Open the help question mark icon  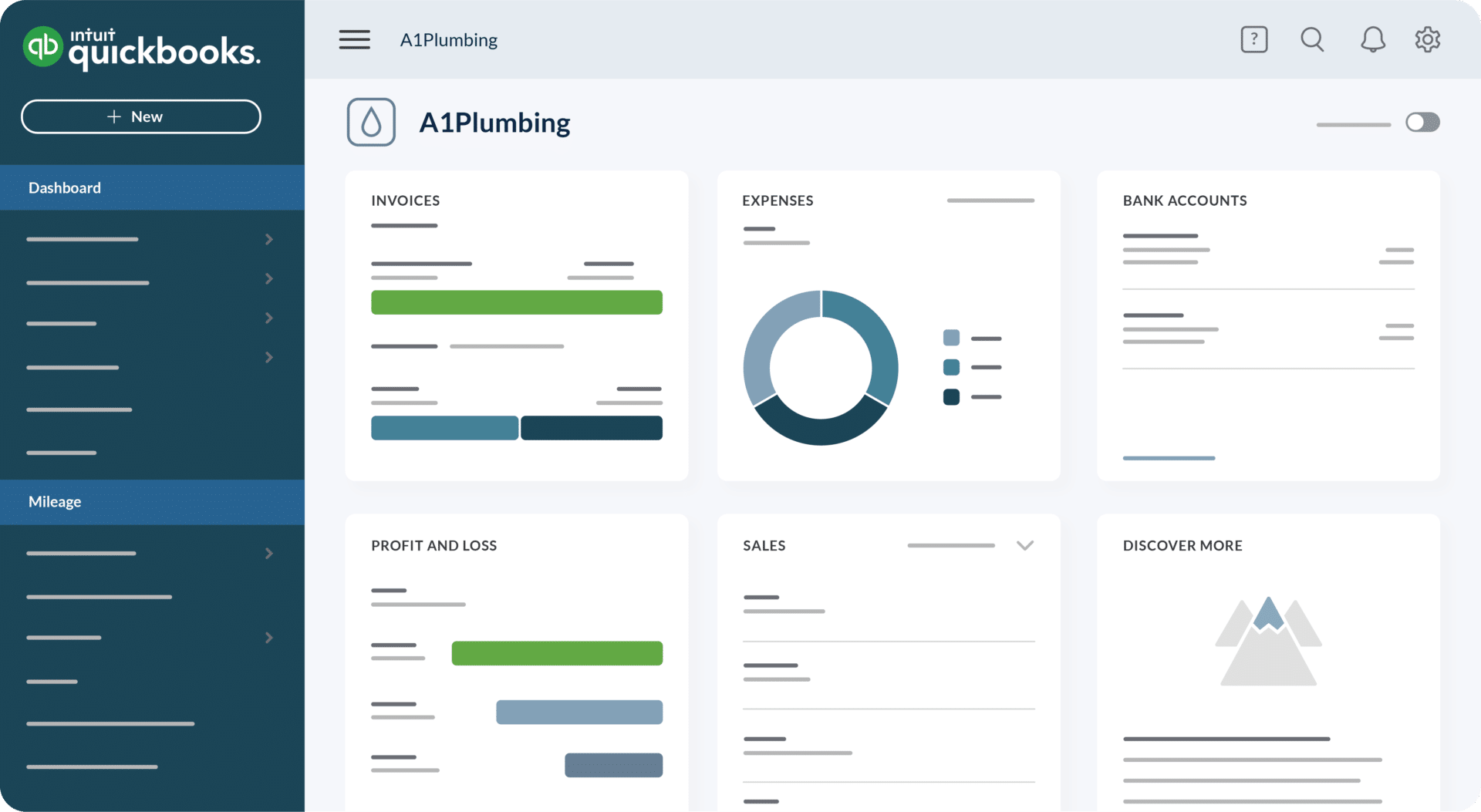tap(1254, 39)
